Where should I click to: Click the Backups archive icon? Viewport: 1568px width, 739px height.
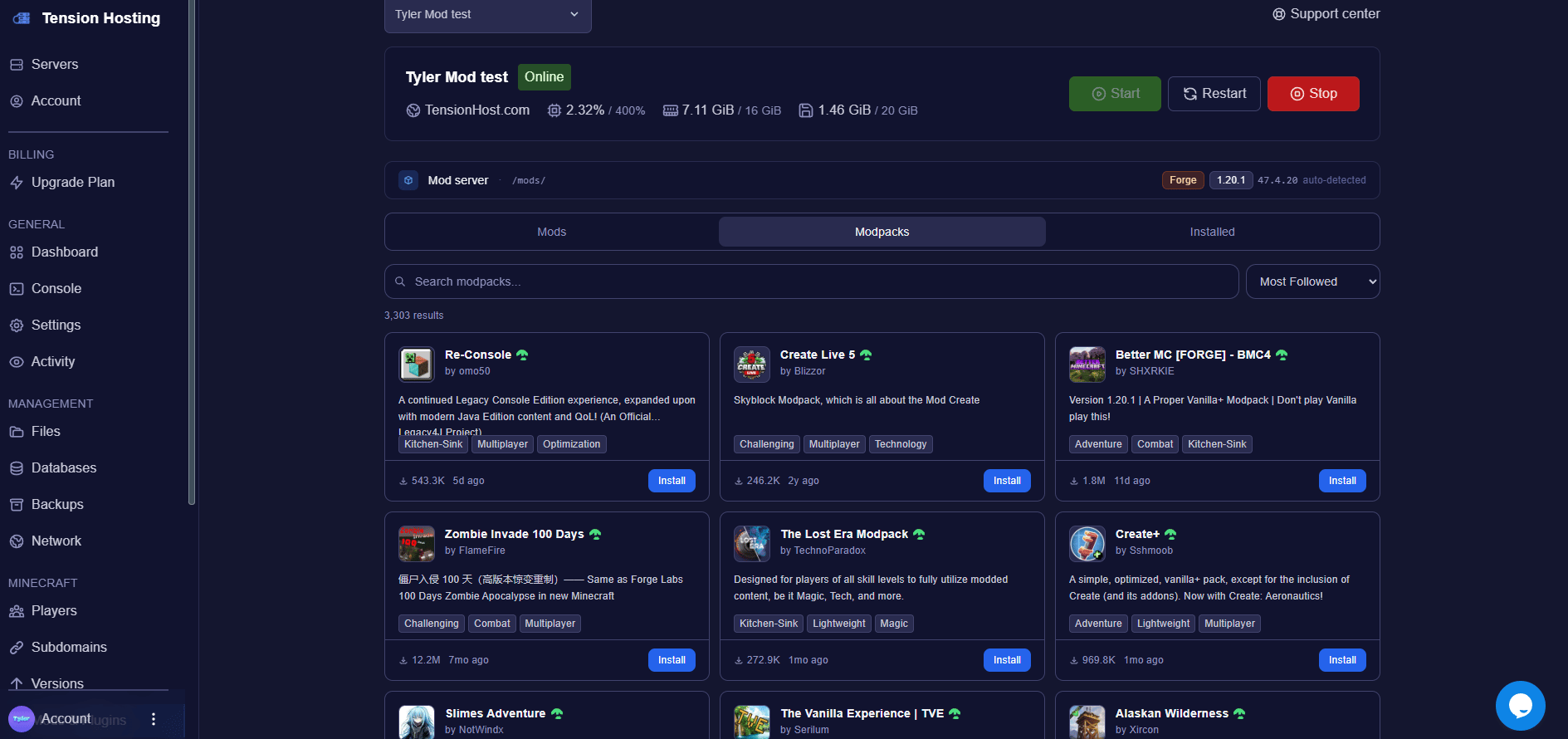click(17, 505)
